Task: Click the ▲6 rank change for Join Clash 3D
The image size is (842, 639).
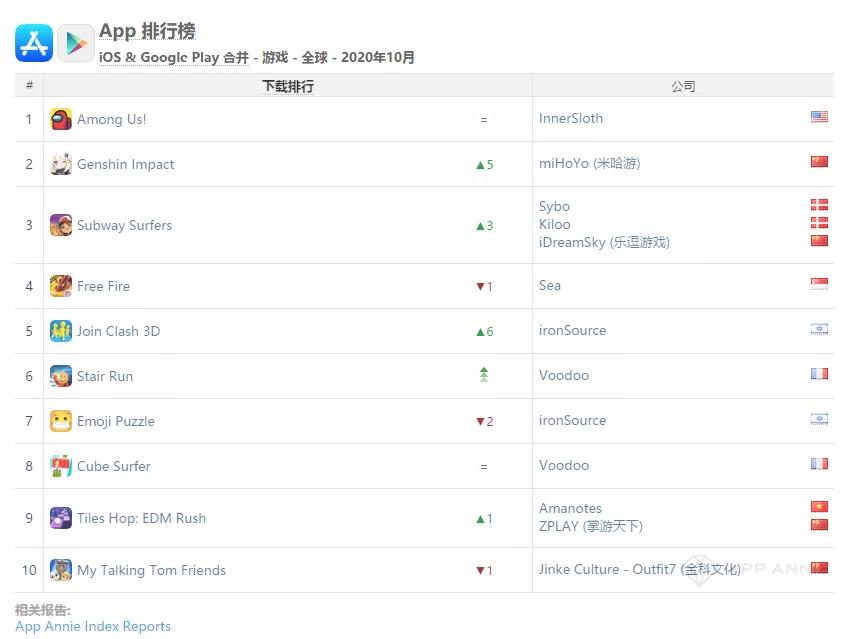Action: (484, 331)
